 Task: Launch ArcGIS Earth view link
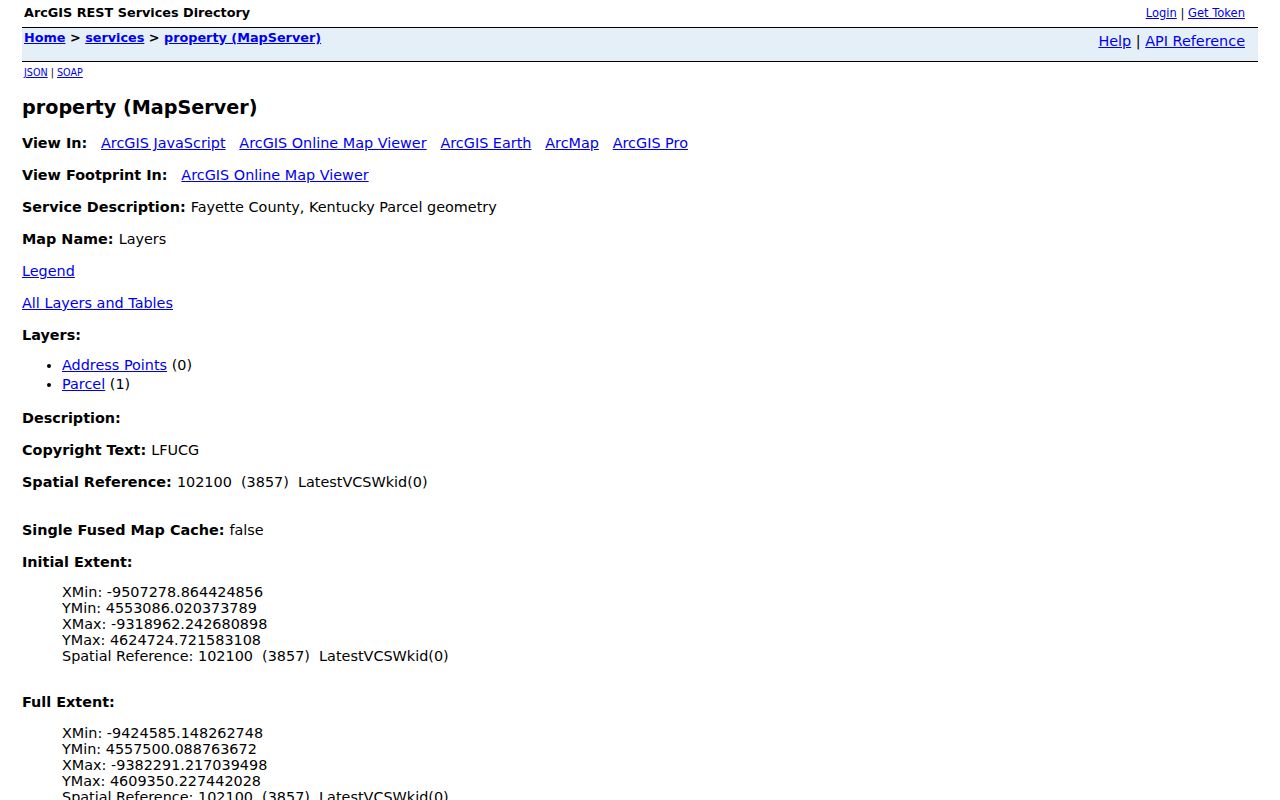coord(486,143)
